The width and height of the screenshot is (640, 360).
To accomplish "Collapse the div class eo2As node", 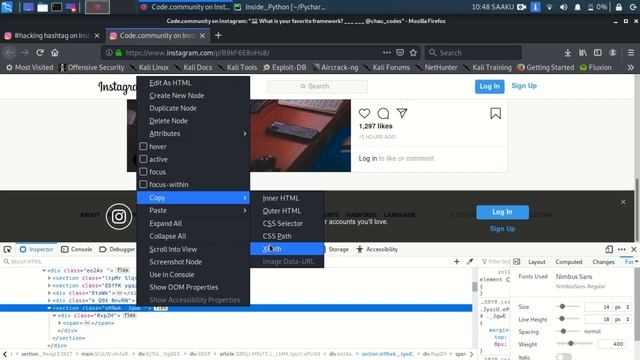I will coord(44,270).
